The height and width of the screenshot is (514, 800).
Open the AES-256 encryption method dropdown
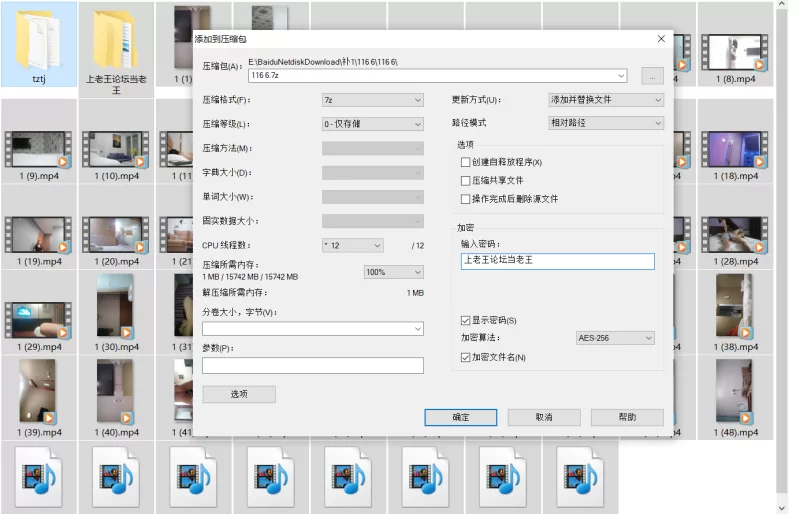[615, 338]
